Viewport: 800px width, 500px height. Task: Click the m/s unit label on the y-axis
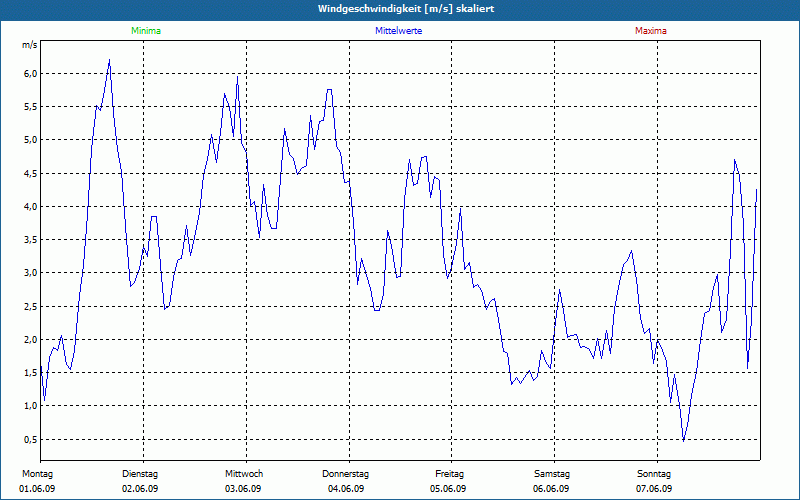pyautogui.click(x=30, y=45)
